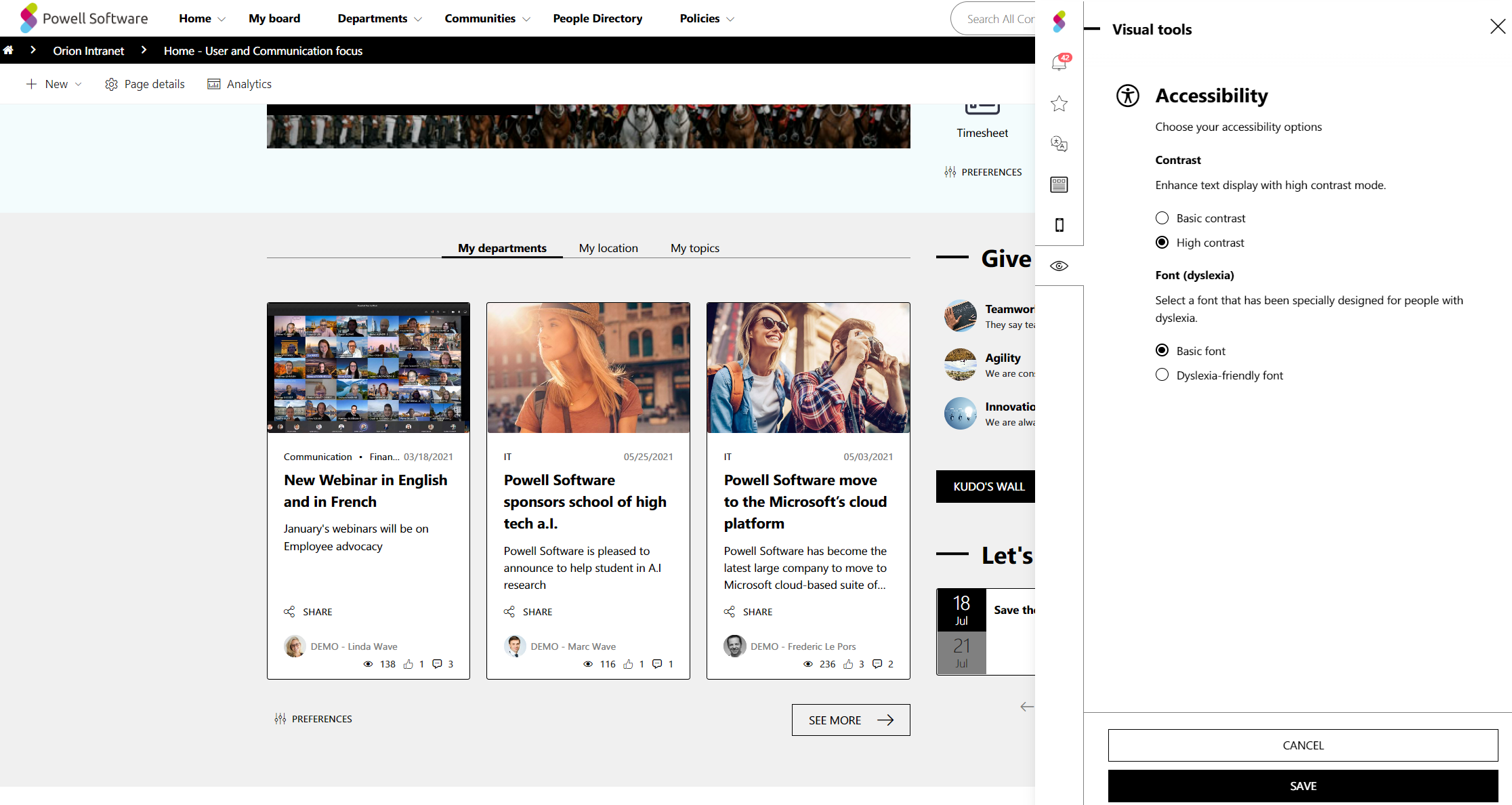Image resolution: width=1512 pixels, height=805 pixels.
Task: Open KUDO'S WALL button
Action: pyautogui.click(x=986, y=487)
